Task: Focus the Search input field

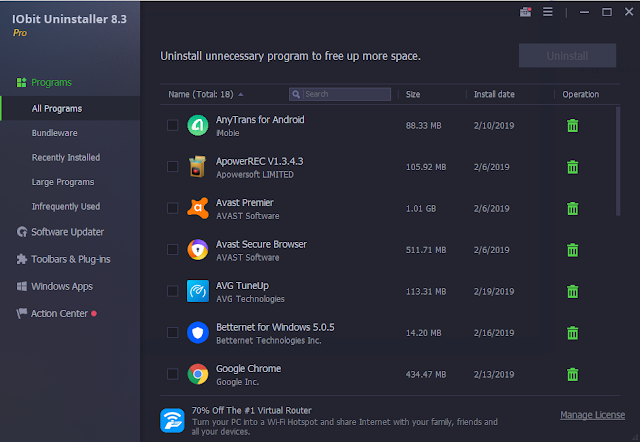Action: tap(340, 94)
